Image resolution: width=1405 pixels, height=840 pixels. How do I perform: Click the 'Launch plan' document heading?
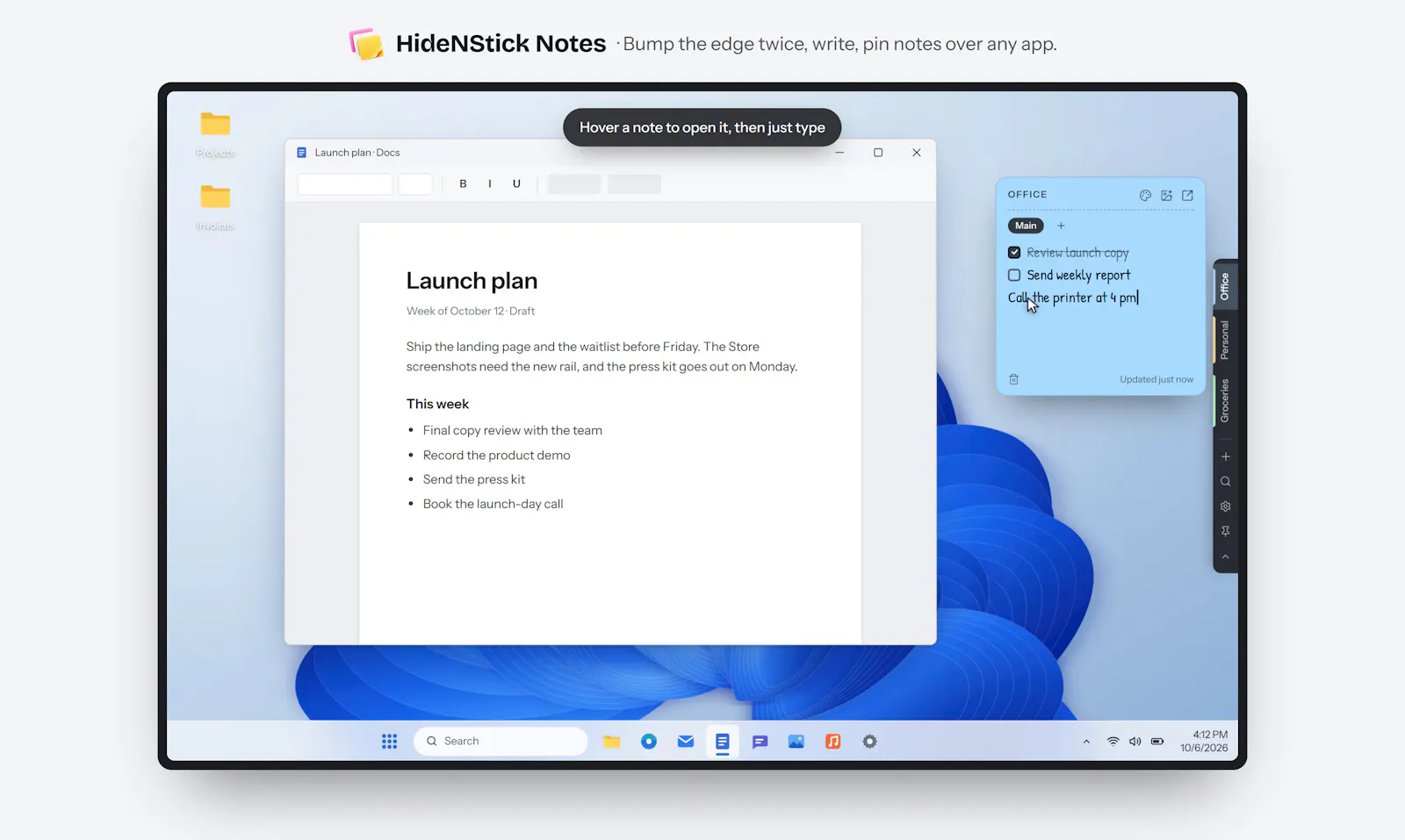point(472,281)
